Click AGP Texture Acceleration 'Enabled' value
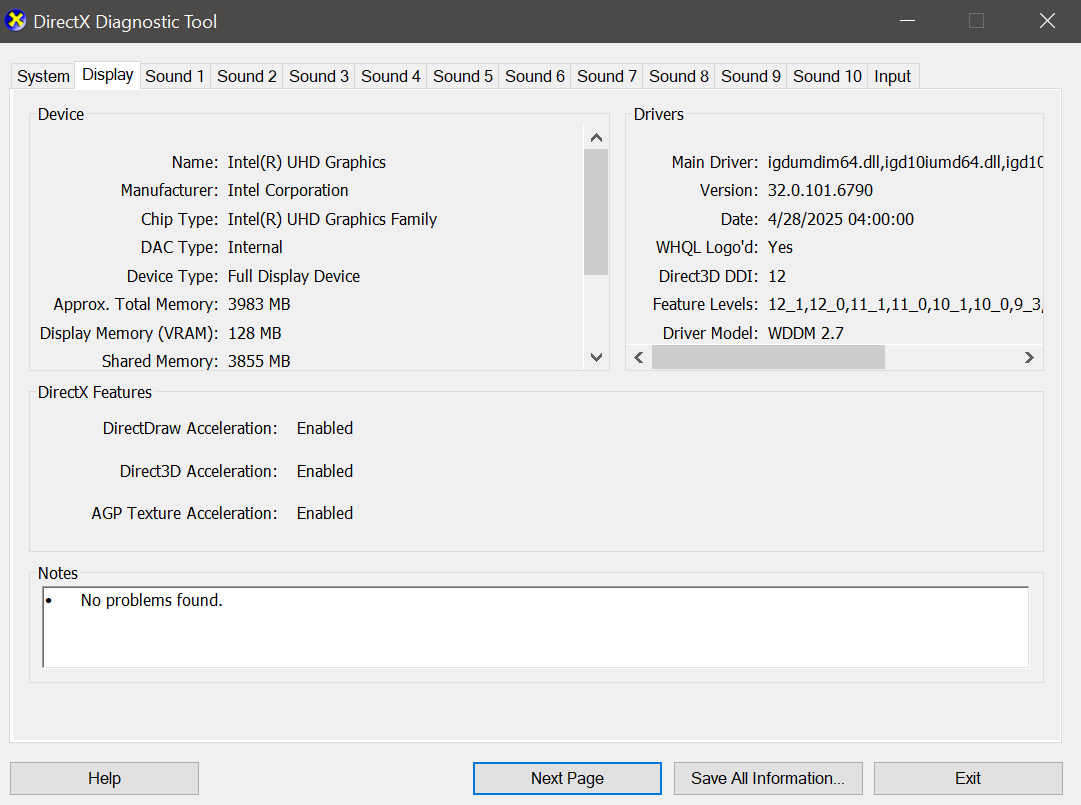Screen dimensions: 1081x805 tap(325, 513)
